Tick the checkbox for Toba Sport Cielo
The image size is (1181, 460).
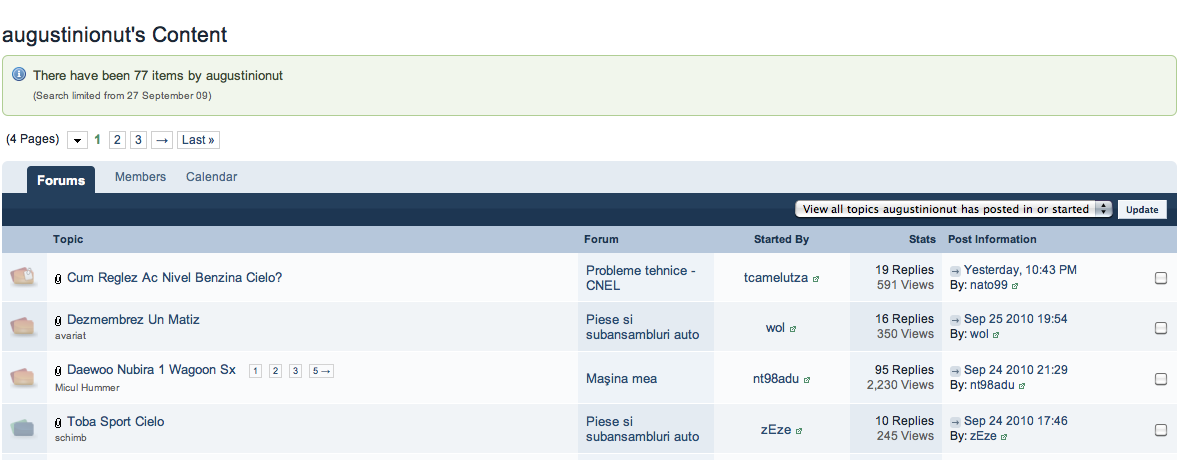tap(1161, 430)
